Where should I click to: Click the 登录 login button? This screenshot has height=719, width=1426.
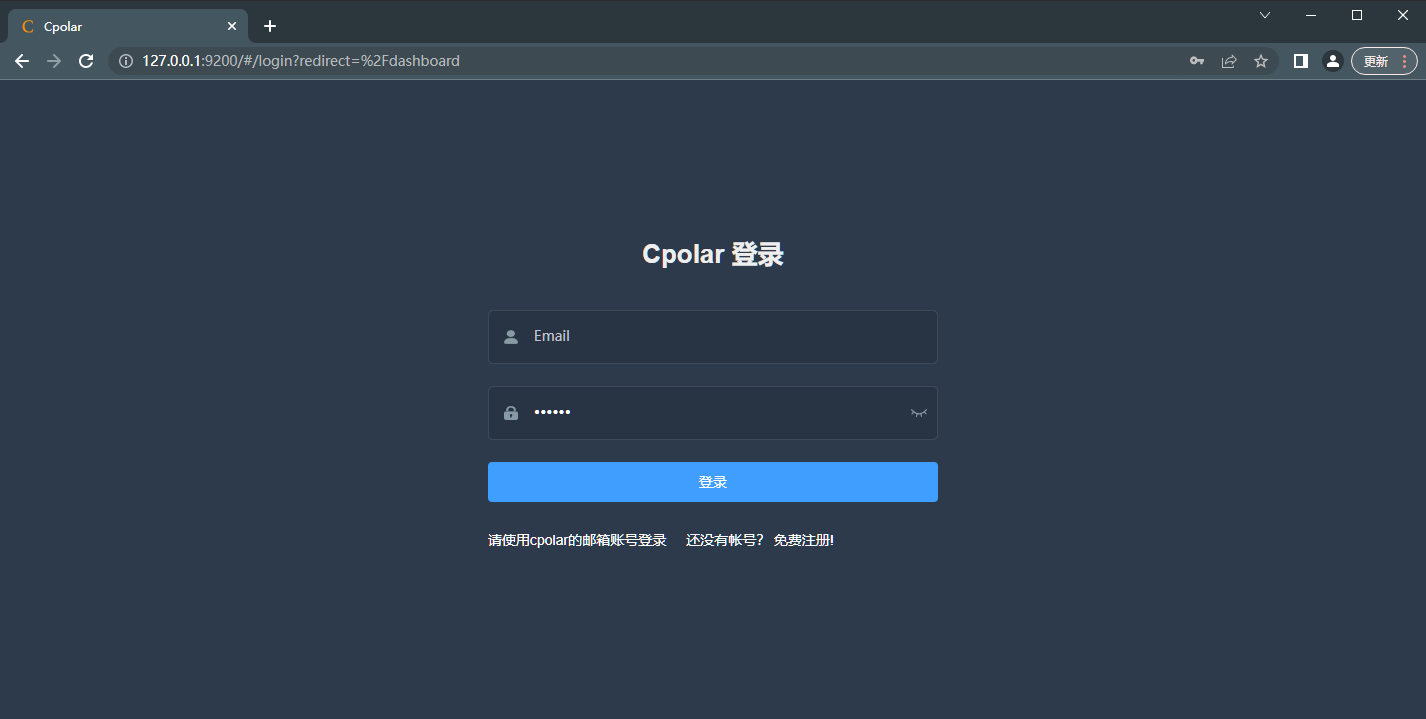tap(712, 481)
